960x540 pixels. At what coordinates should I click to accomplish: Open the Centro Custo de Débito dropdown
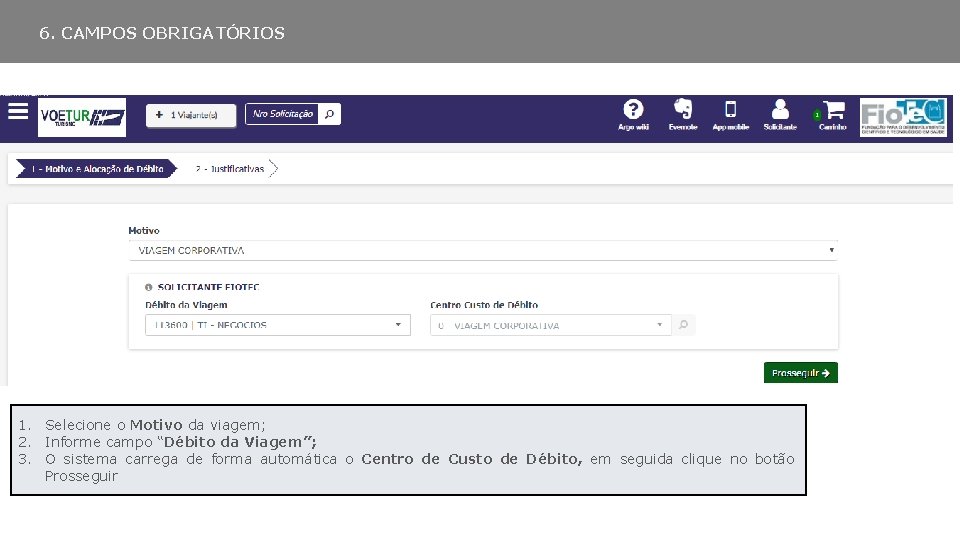(550, 325)
